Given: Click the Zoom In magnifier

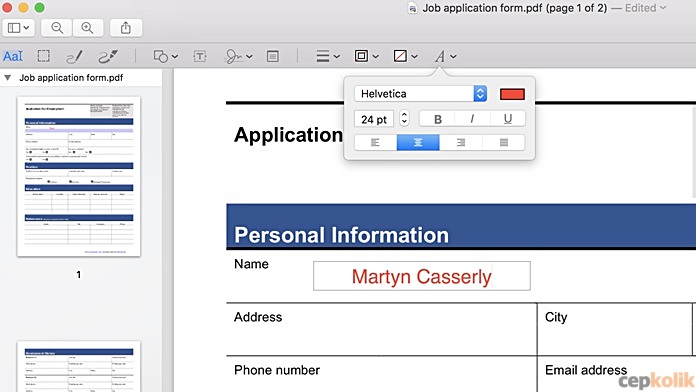Looking at the screenshot, I should [x=87, y=28].
